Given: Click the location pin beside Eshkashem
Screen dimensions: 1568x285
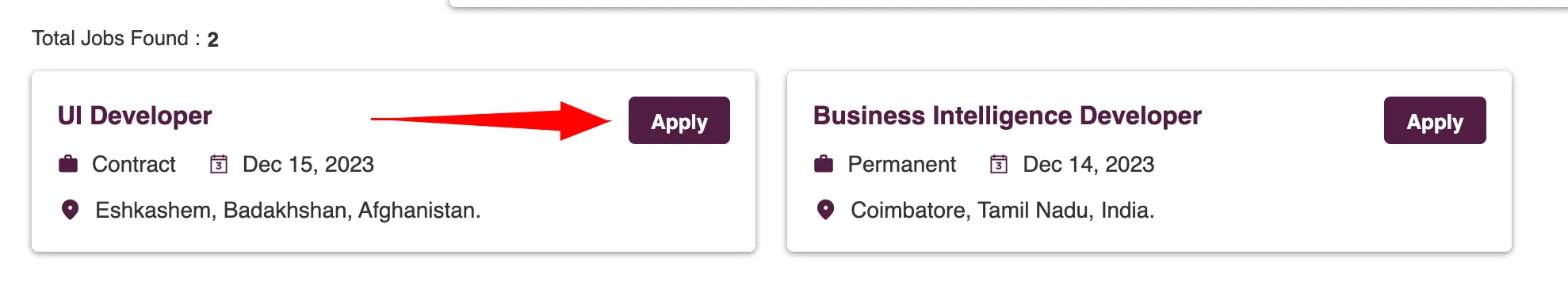Looking at the screenshot, I should [x=70, y=210].
